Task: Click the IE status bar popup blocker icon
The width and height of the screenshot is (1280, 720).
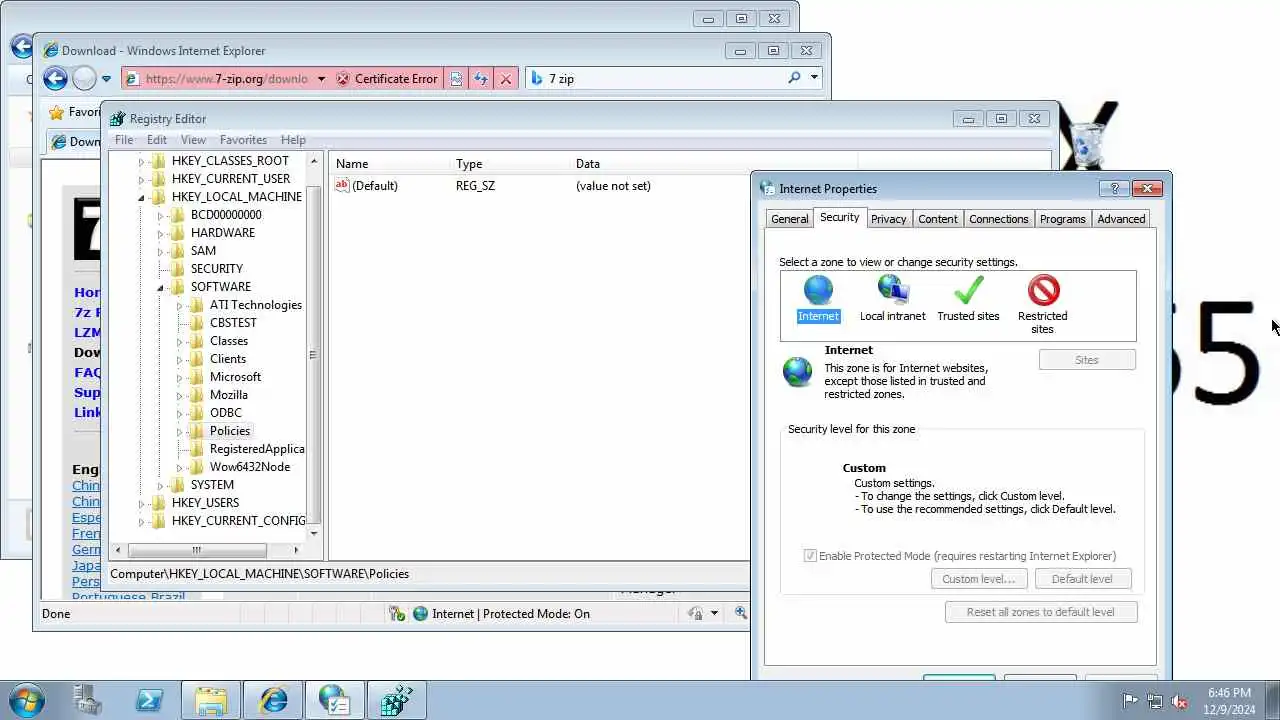Action: 397,613
